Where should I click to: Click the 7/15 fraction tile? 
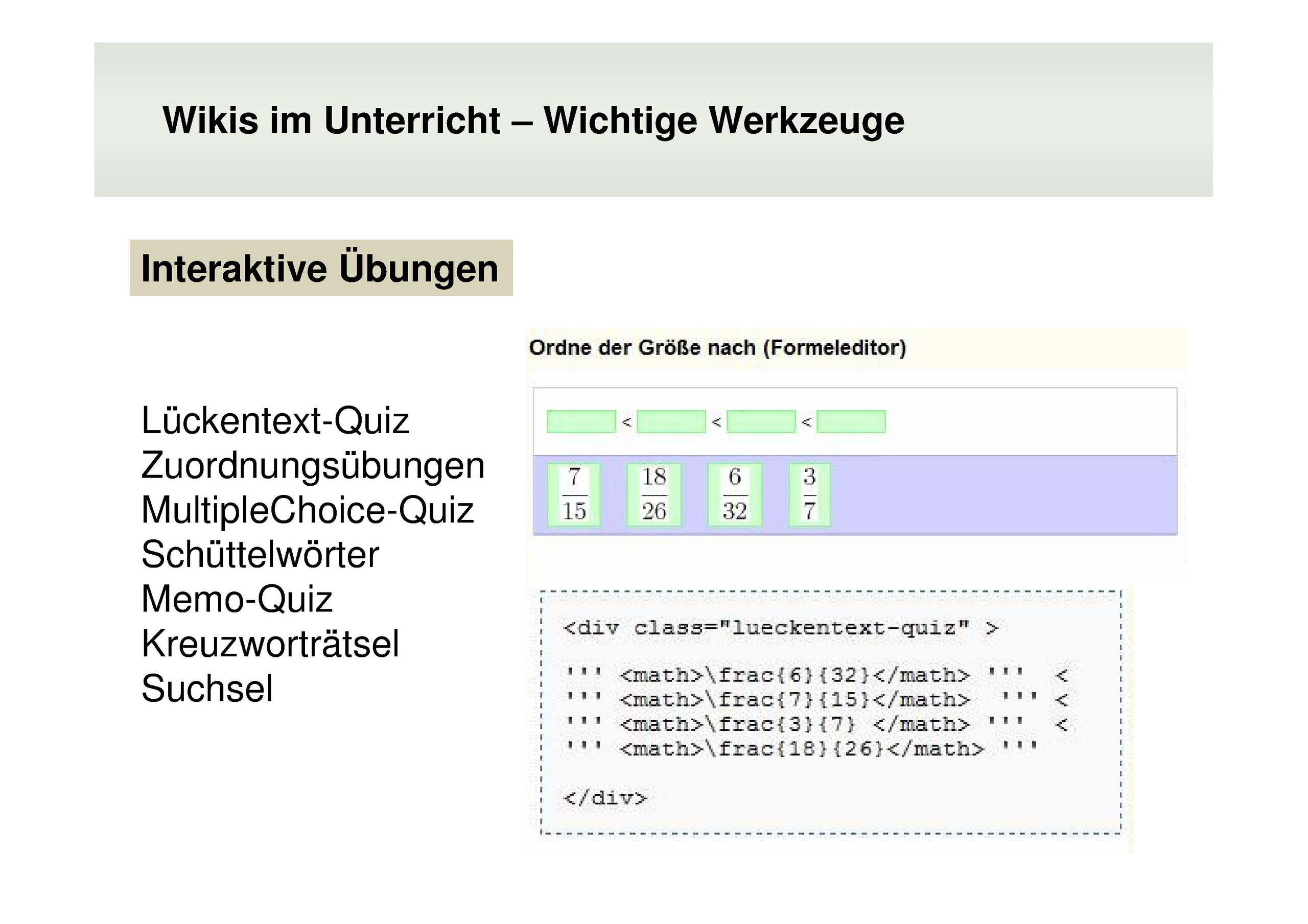point(574,494)
